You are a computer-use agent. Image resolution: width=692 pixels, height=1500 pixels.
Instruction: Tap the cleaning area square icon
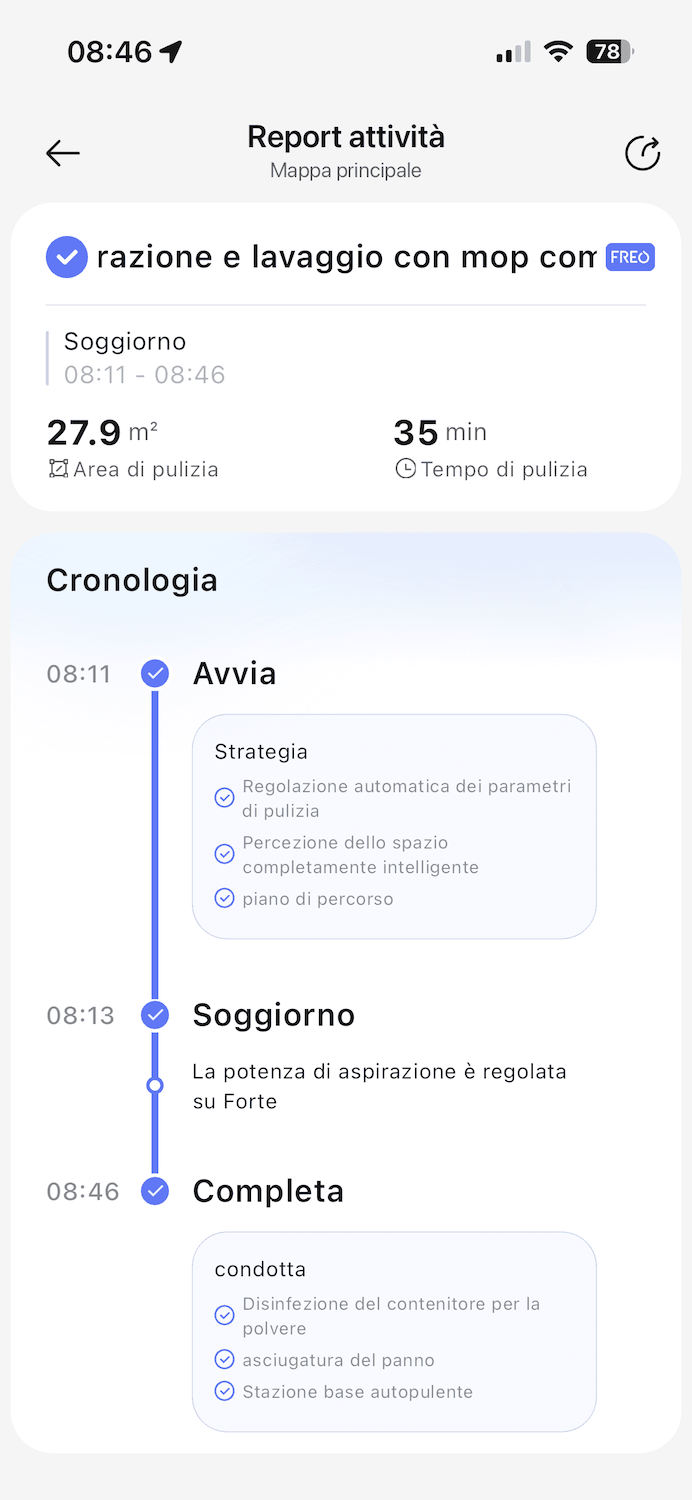tap(59, 469)
